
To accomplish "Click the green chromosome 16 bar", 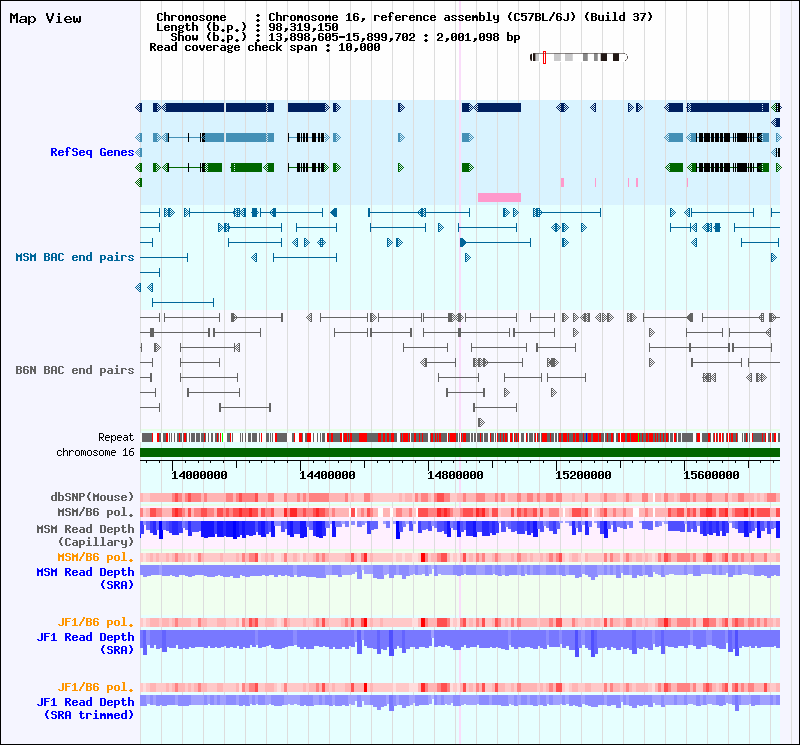I will 460,453.
